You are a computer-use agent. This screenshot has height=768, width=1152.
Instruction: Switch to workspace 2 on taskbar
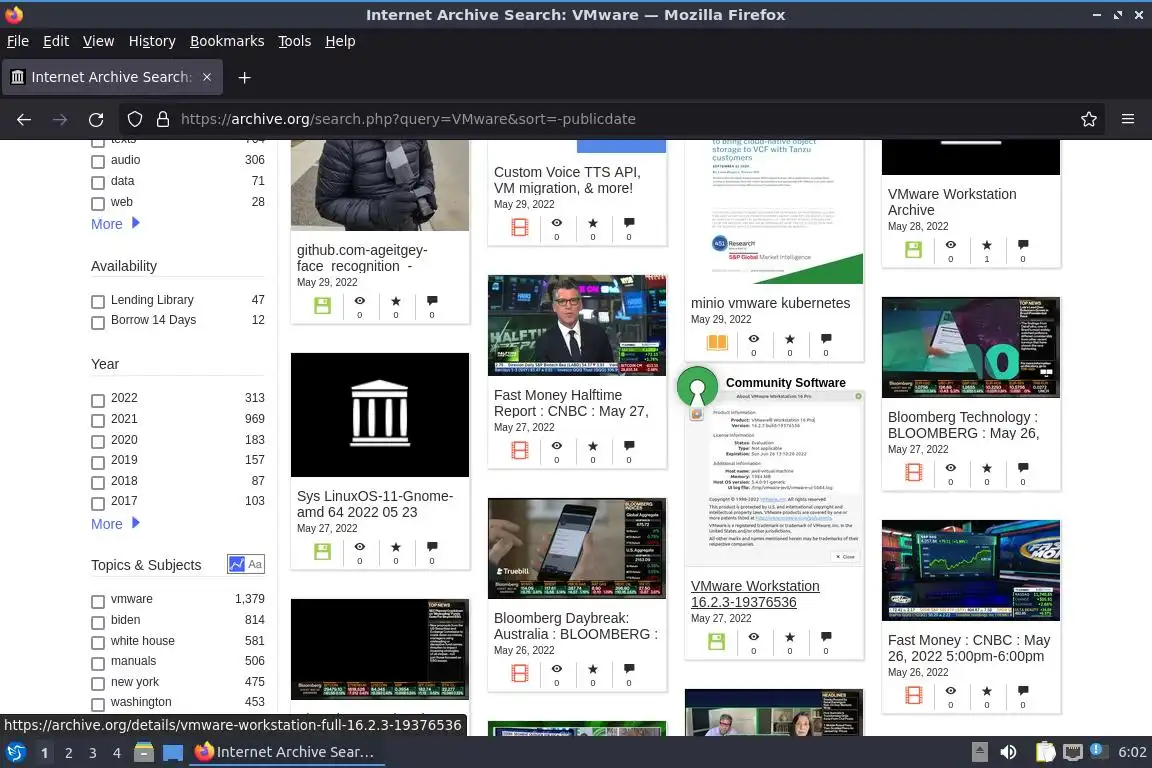coord(69,753)
